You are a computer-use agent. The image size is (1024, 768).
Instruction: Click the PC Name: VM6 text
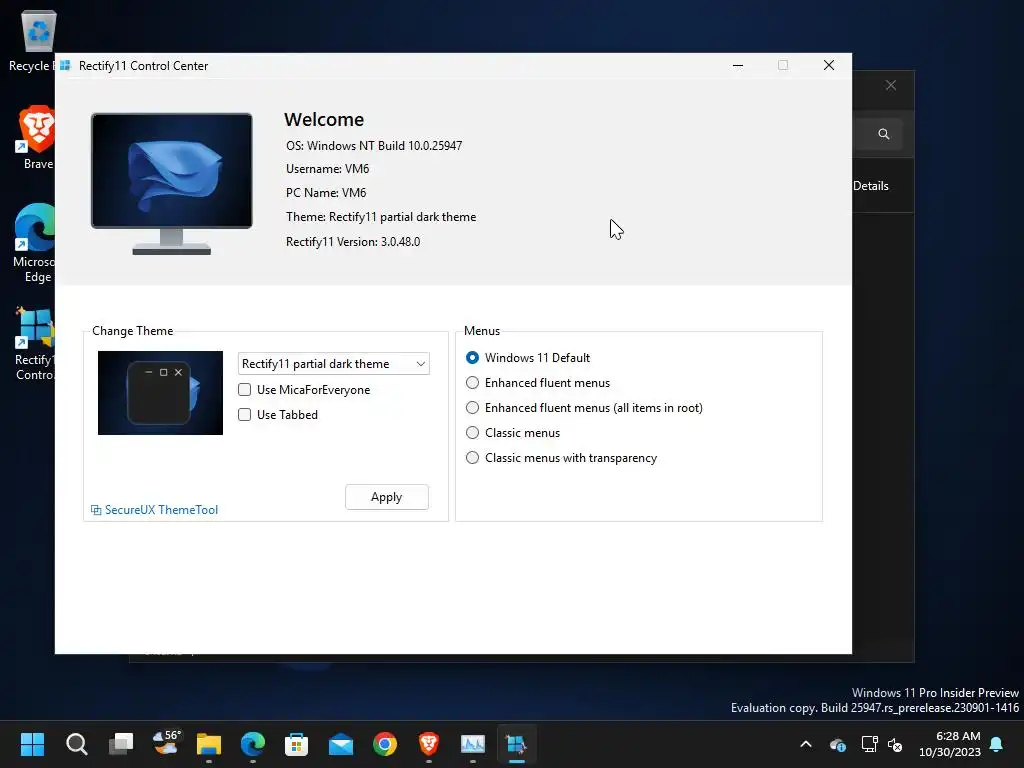tap(326, 193)
